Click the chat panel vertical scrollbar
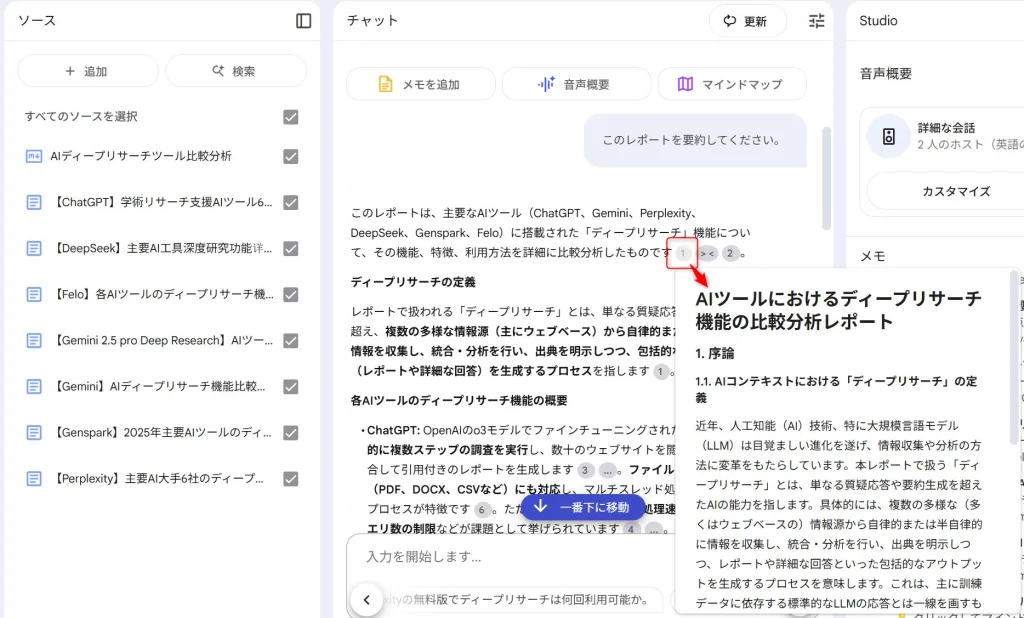This screenshot has width=1024, height=618. [x=826, y=178]
